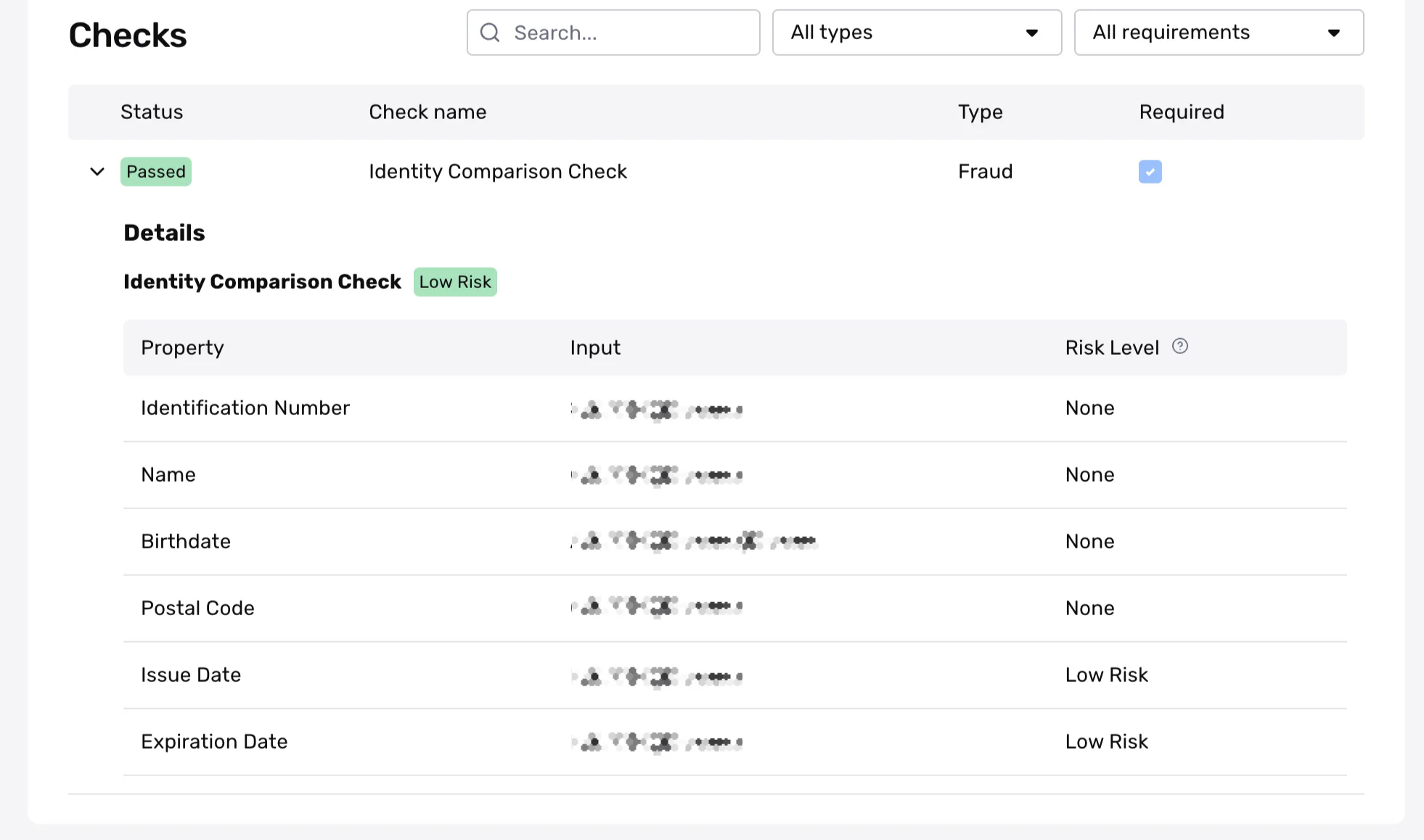Click the Type column header
The width and height of the screenshot is (1424, 840).
980,112
